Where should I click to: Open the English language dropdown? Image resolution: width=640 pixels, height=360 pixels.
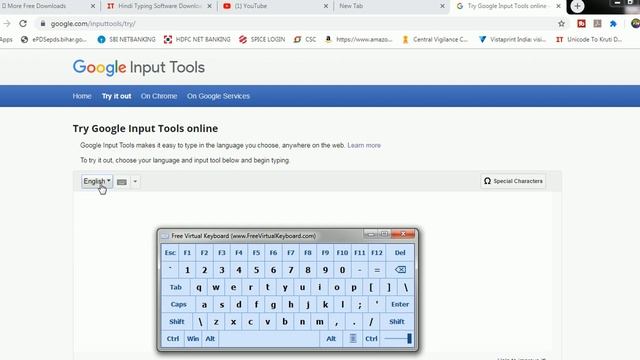coord(97,181)
